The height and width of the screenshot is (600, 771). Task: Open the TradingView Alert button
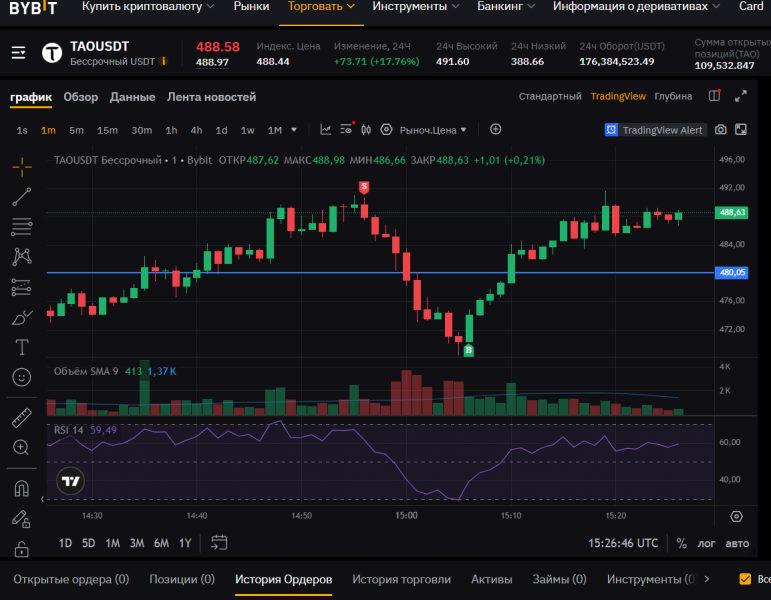[655, 130]
